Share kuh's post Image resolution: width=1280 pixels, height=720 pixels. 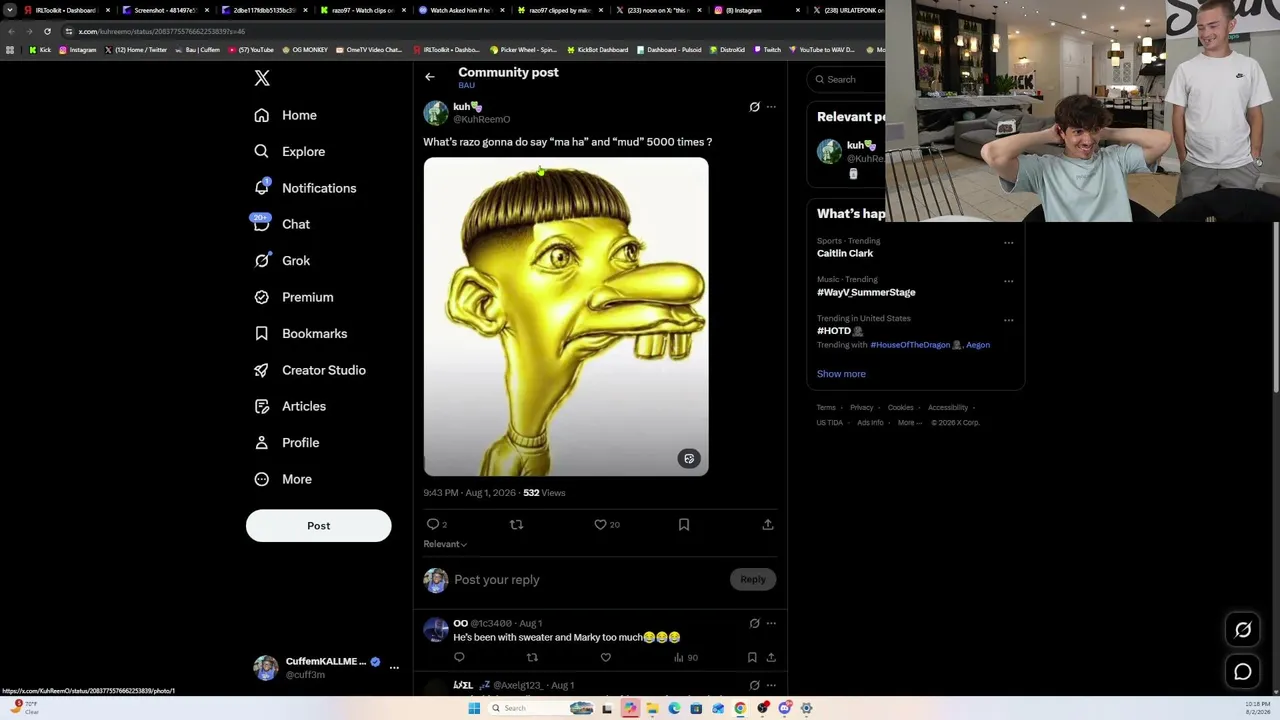coord(768,524)
